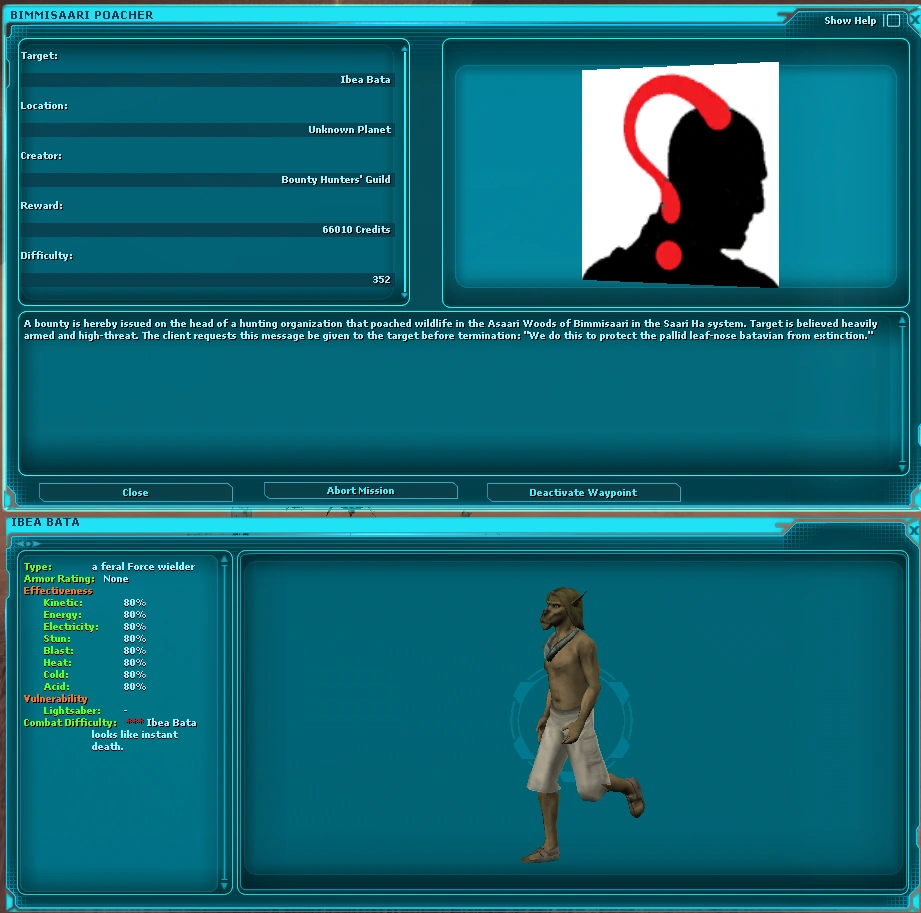Click the 'Combat Difficulty:' label
Viewport: 921px width, 913px height.
point(70,723)
